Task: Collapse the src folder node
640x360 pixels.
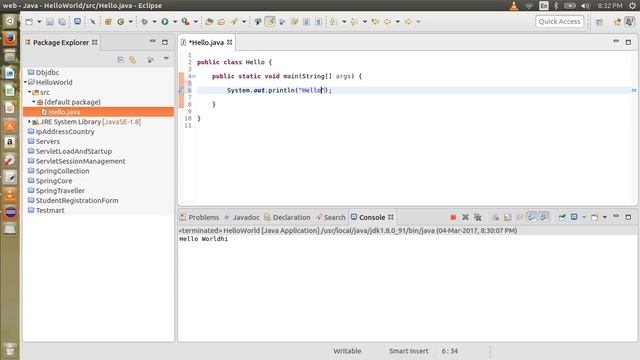Action: pos(29,92)
